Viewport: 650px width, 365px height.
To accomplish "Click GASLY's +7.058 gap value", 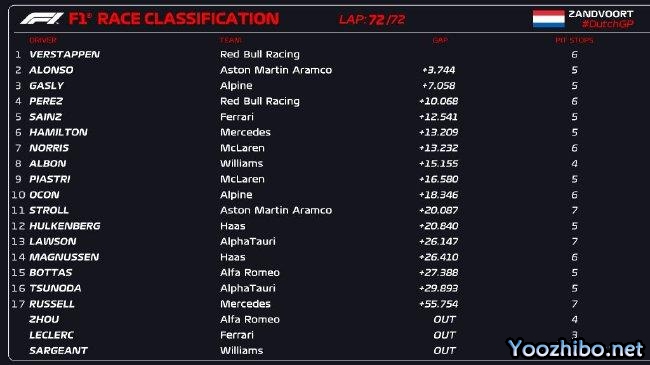I will [438, 86].
